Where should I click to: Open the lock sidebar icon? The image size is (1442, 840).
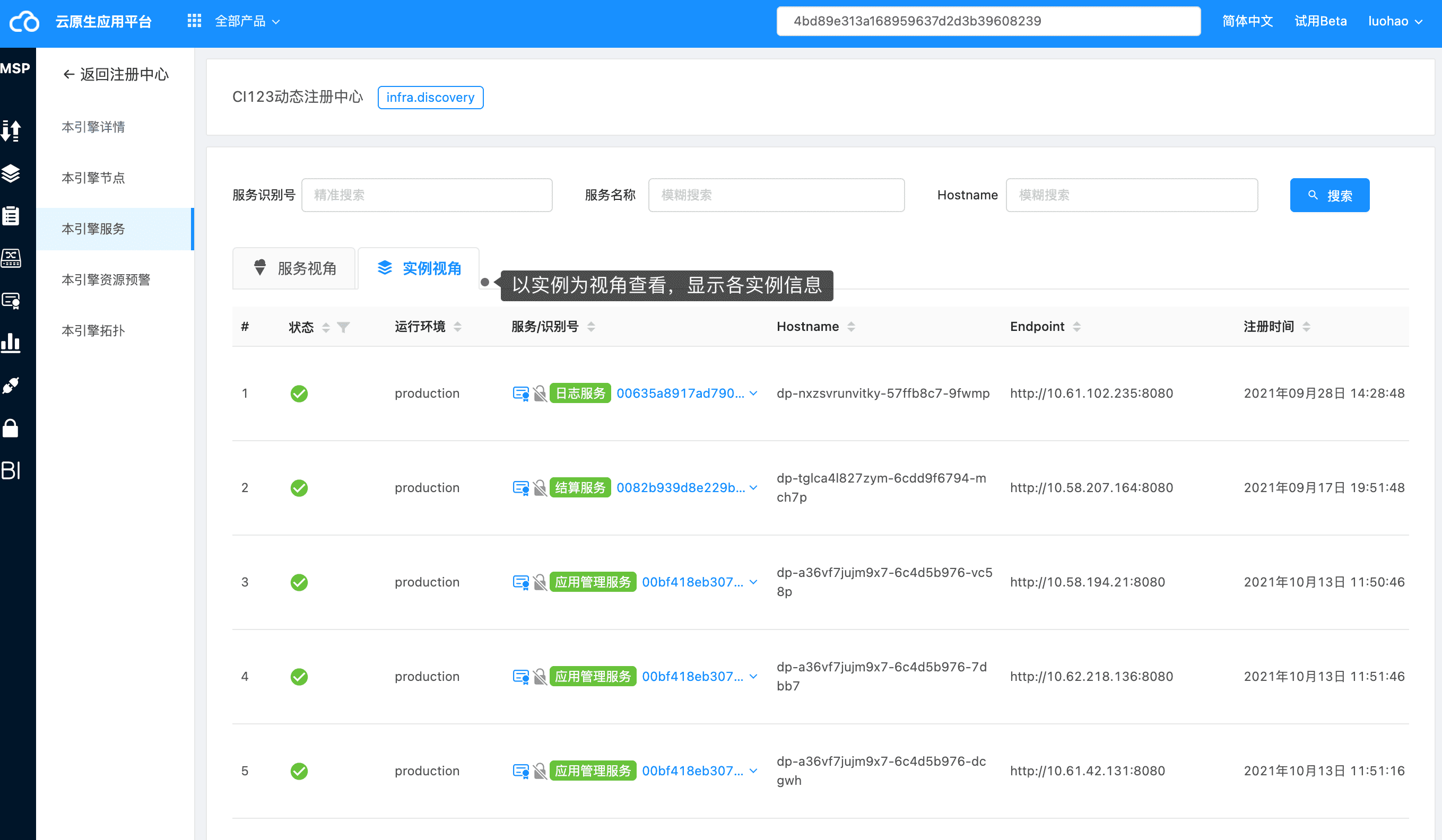(x=11, y=428)
